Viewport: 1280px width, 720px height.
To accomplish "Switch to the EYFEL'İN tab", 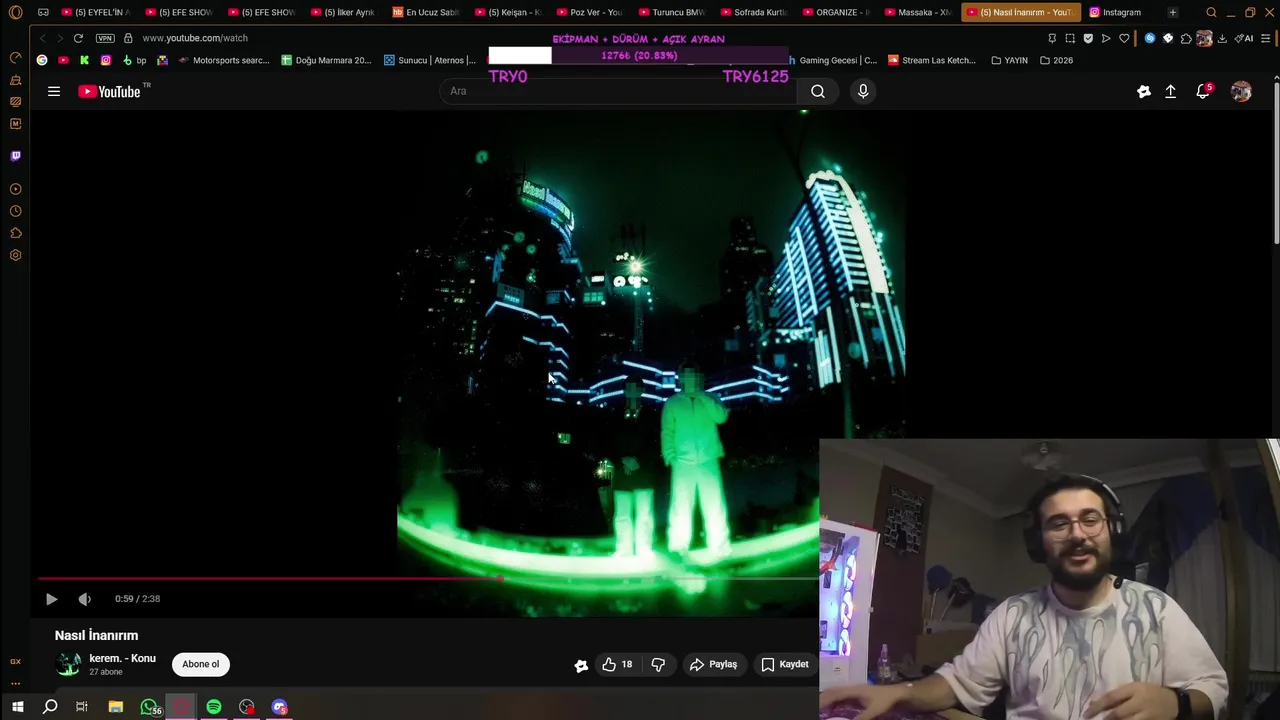I will click(x=94, y=12).
